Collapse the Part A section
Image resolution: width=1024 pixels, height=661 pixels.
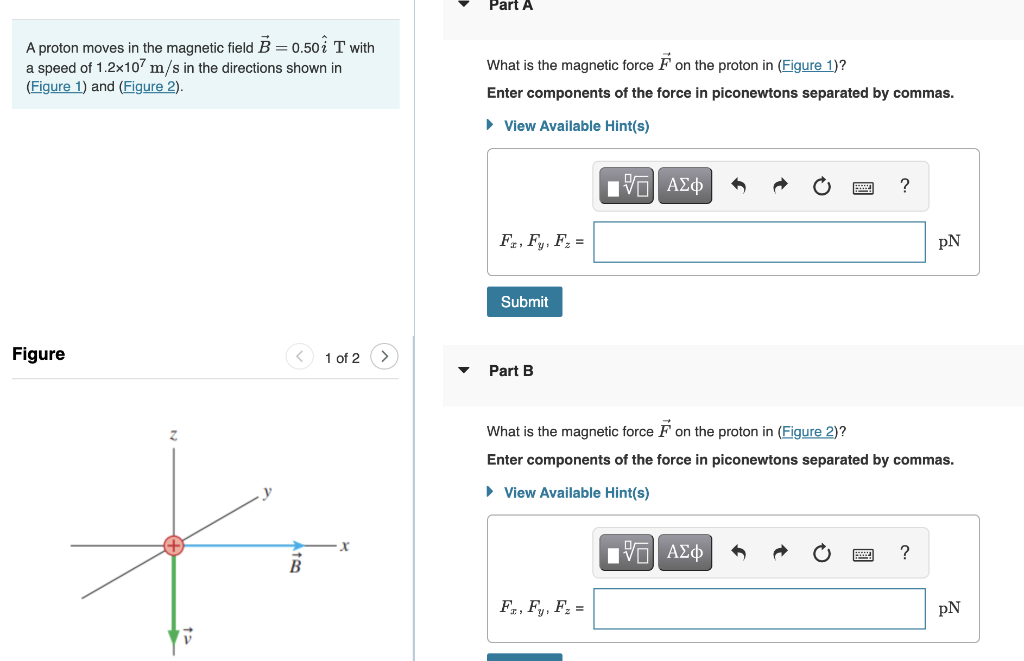pos(464,3)
